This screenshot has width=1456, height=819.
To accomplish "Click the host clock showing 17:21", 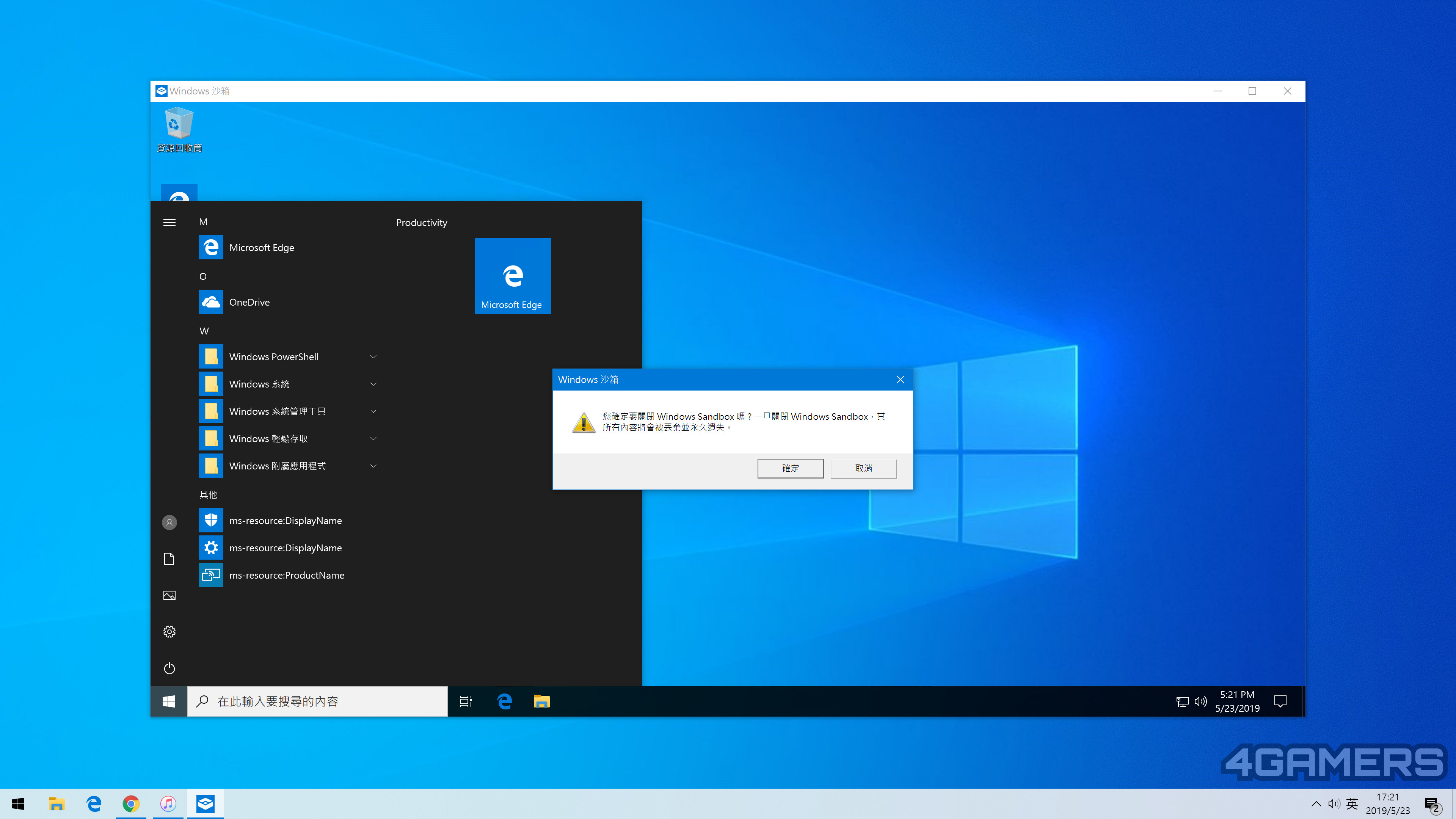I will click(1388, 804).
